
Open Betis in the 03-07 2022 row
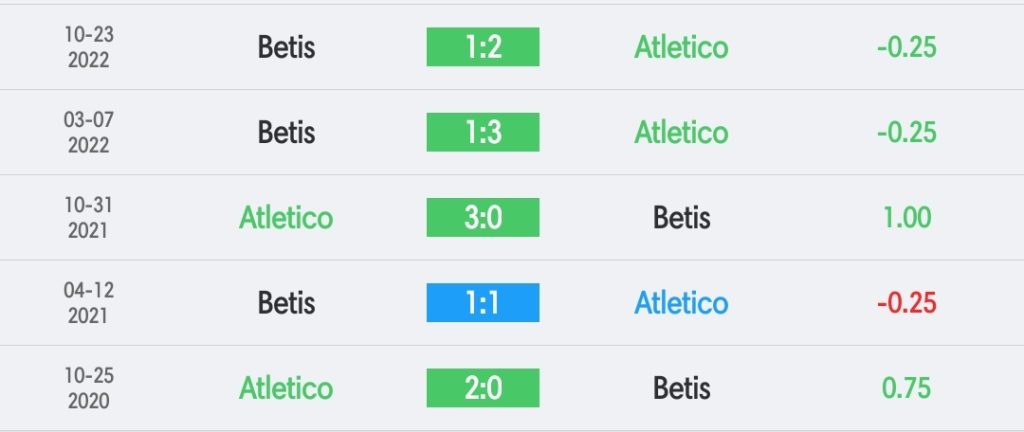[x=286, y=132]
